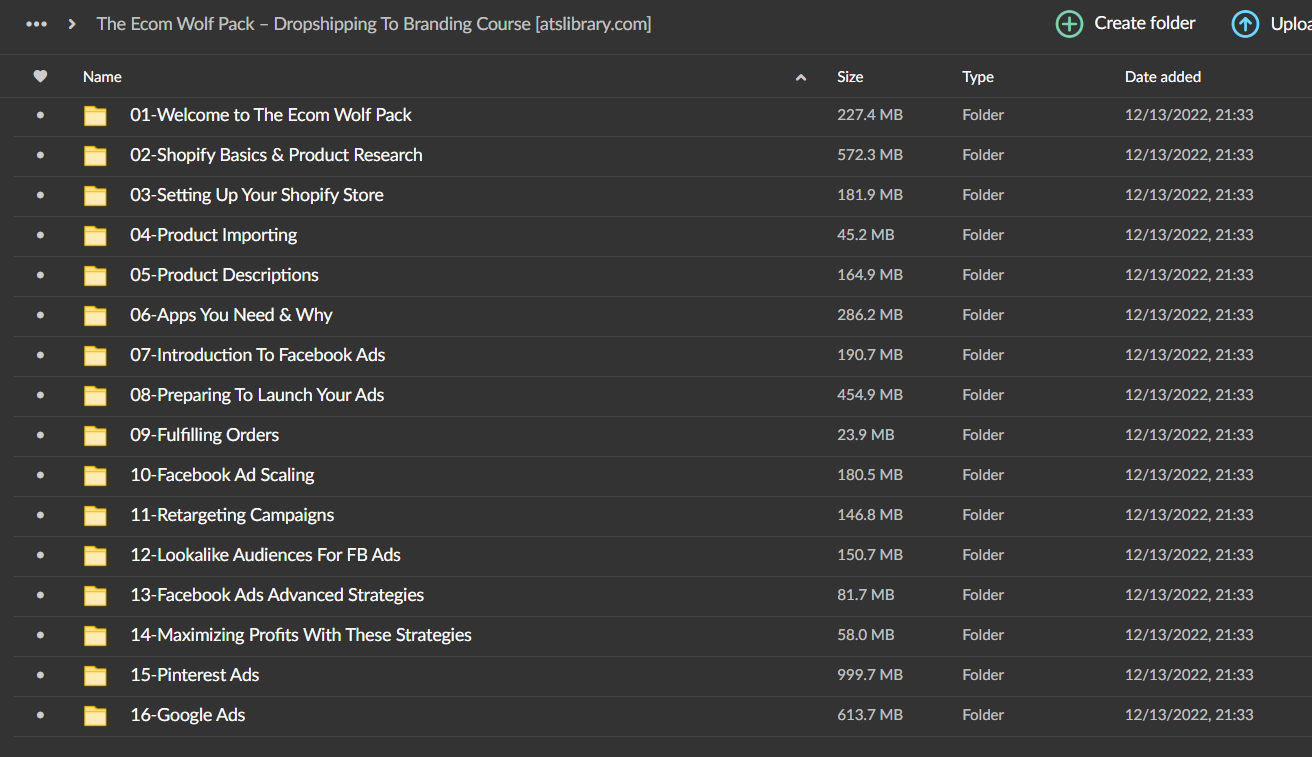Click folder icon for 04-Product Importing

click(x=95, y=236)
